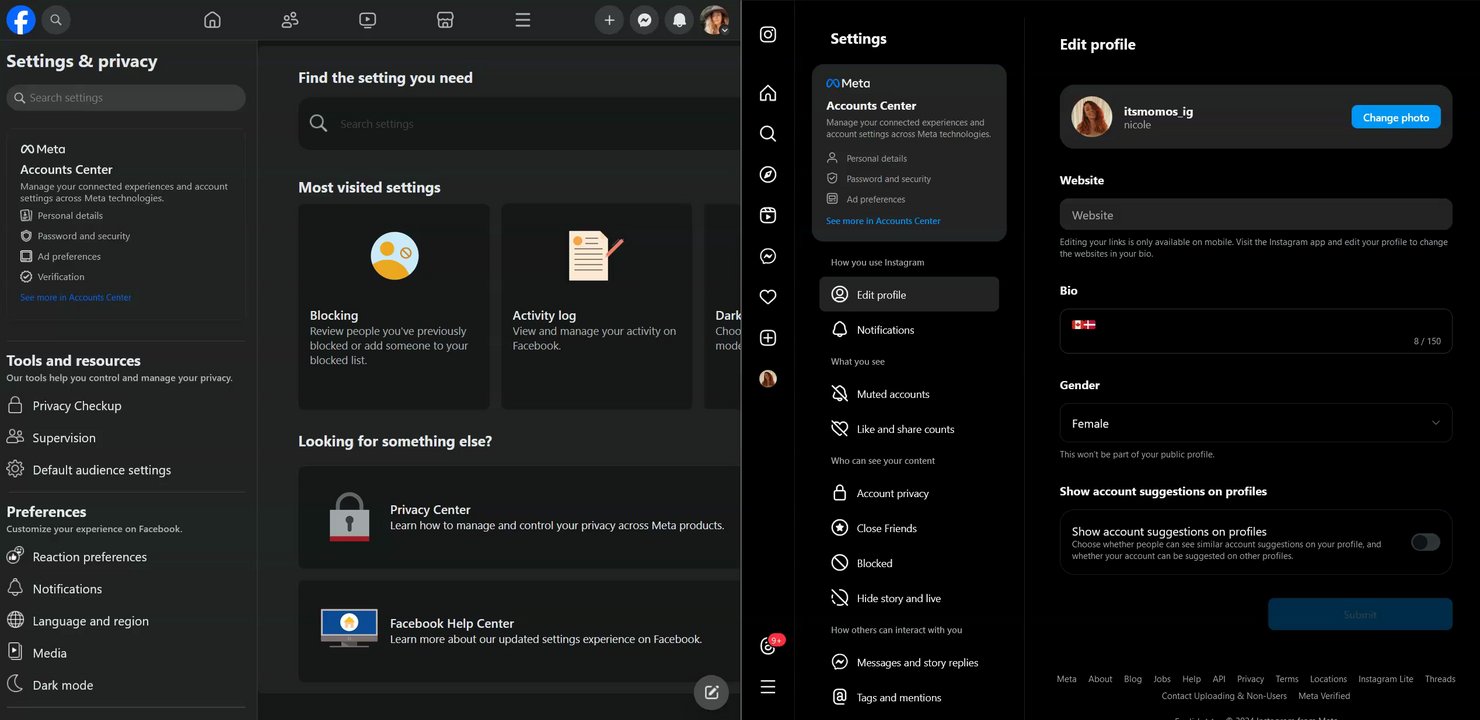Open Instagram Notifications settings
Viewport: 1480px width, 720px height.
pyautogui.click(x=909, y=330)
